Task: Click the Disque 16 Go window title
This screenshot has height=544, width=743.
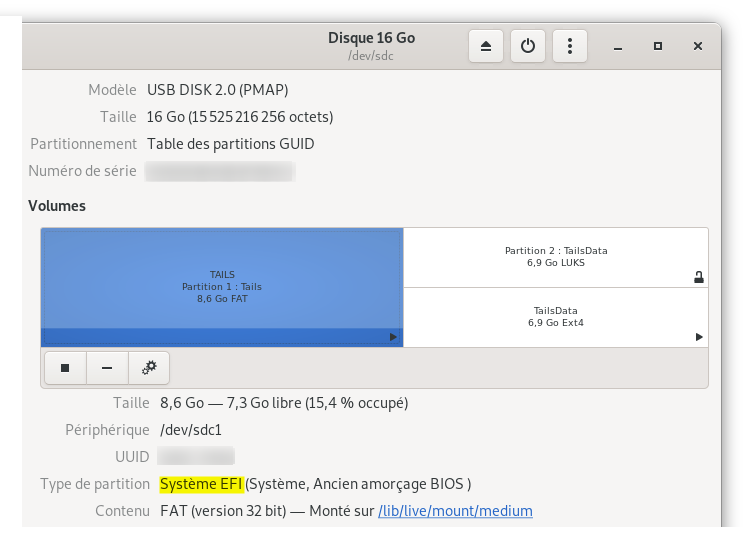Action: click(372, 38)
